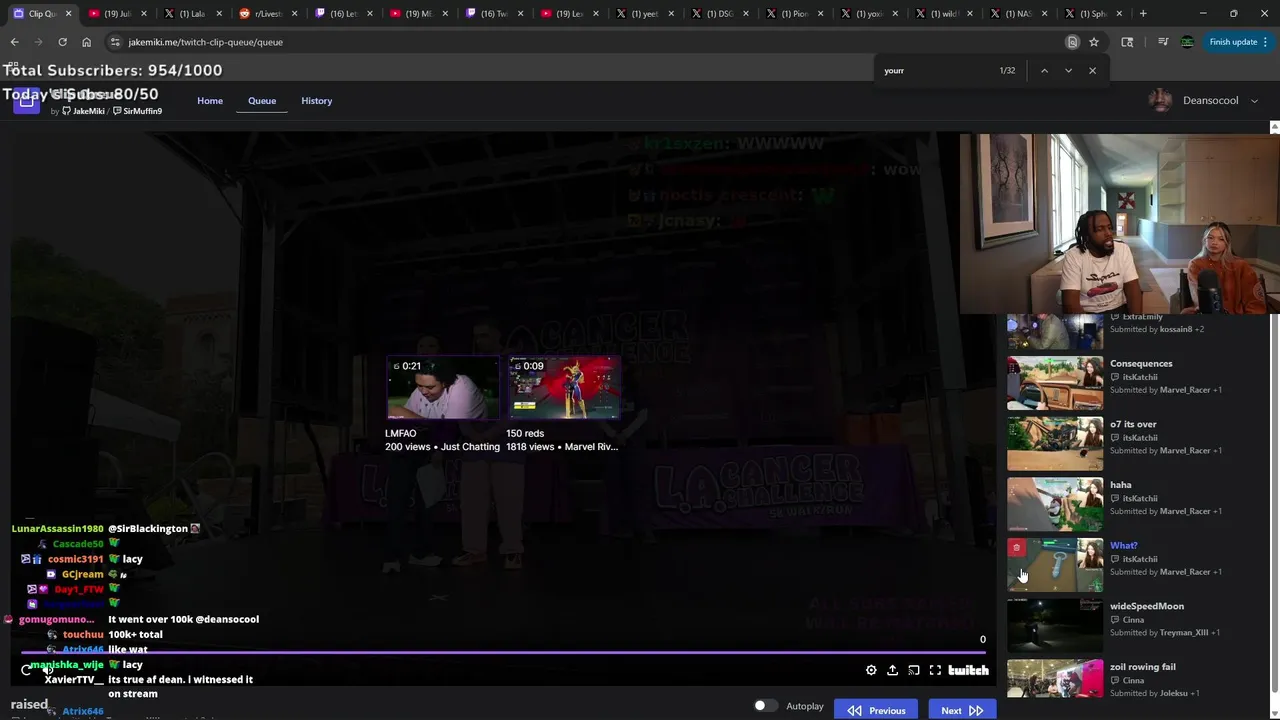This screenshot has width=1280, height=720.
Task: Click the Consequences clip title
Action: (1141, 364)
